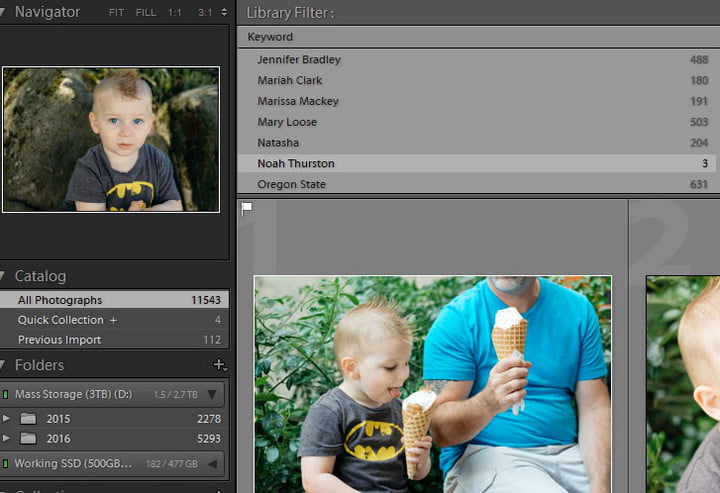Expand the 2015 folder arrow
The image size is (720, 493).
tap(6, 418)
